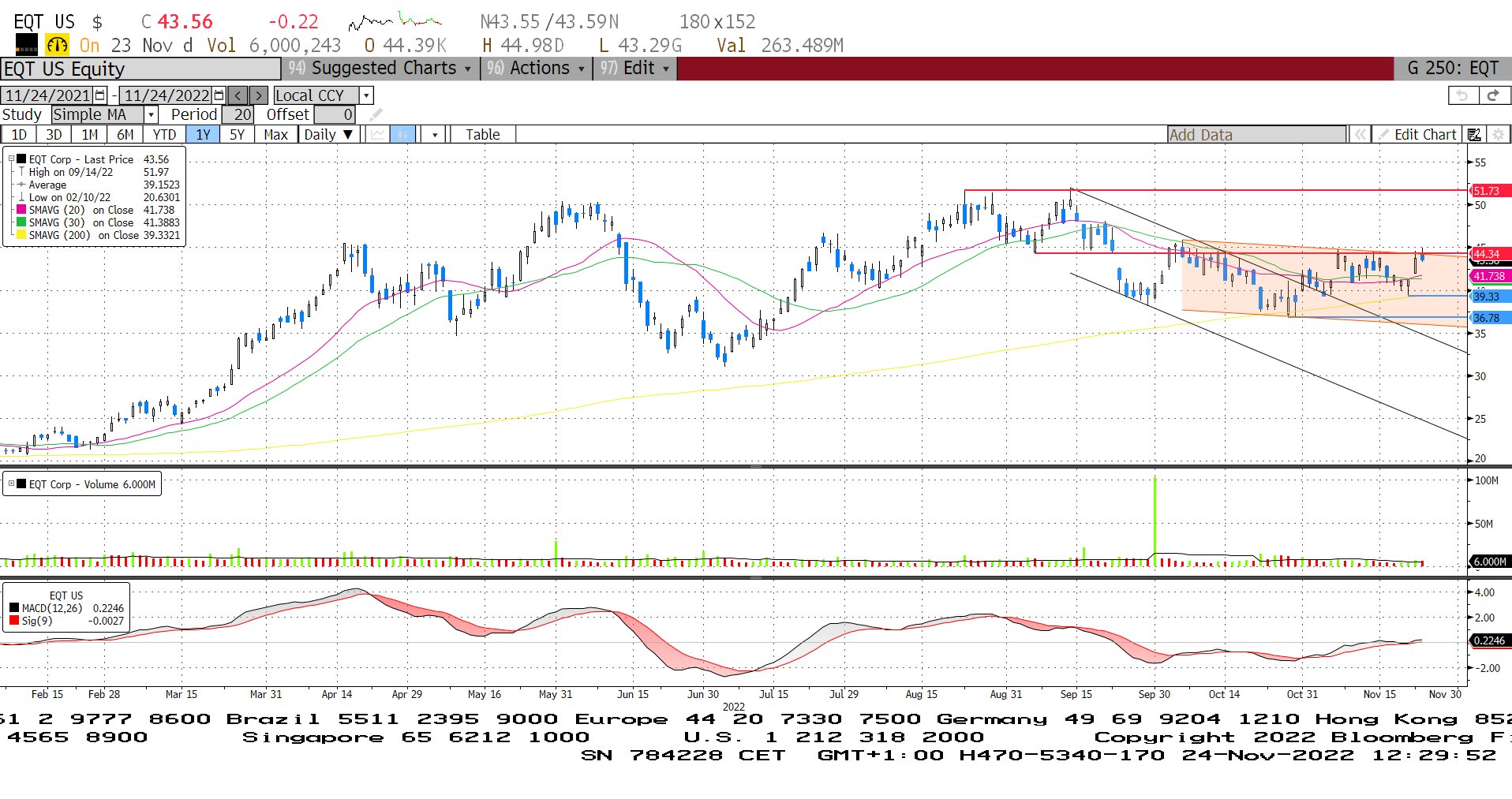Click the Add Data input field
Viewport: 1512px width, 799px height.
pyautogui.click(x=1256, y=135)
